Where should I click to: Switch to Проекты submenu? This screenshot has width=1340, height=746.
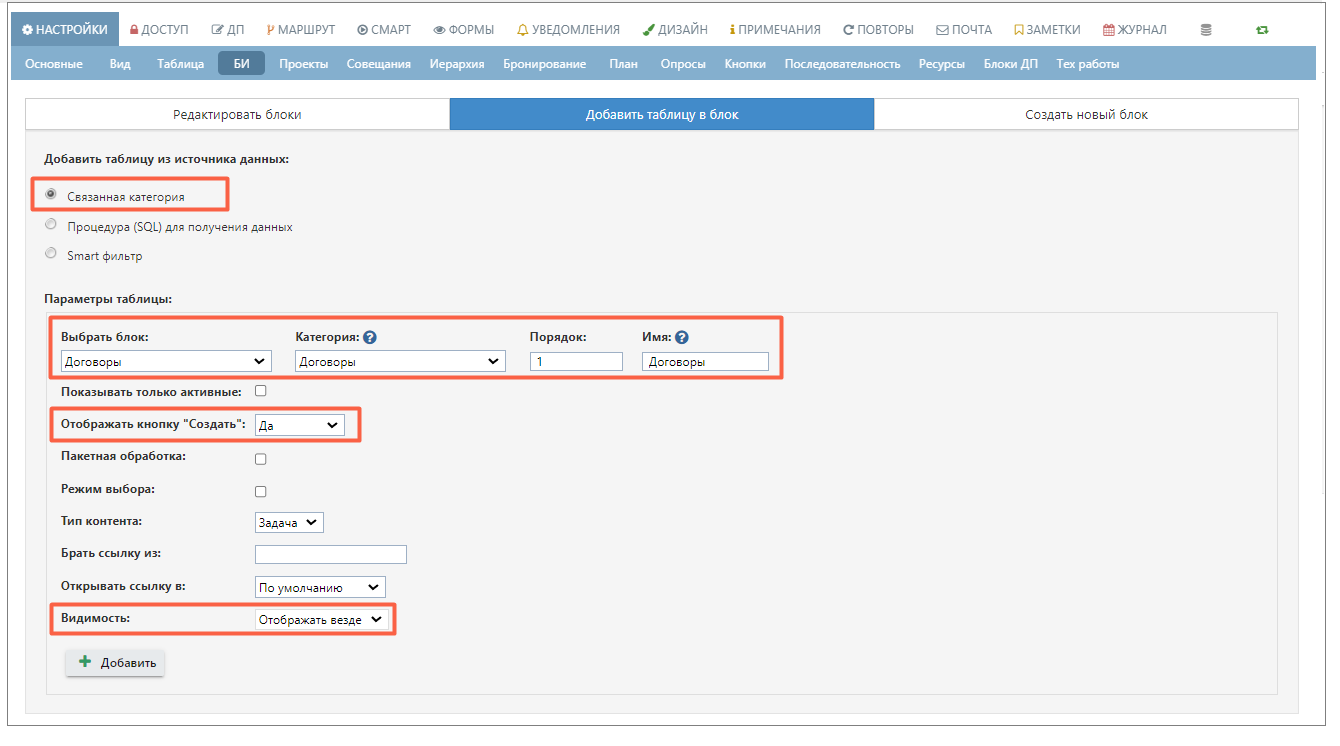304,64
